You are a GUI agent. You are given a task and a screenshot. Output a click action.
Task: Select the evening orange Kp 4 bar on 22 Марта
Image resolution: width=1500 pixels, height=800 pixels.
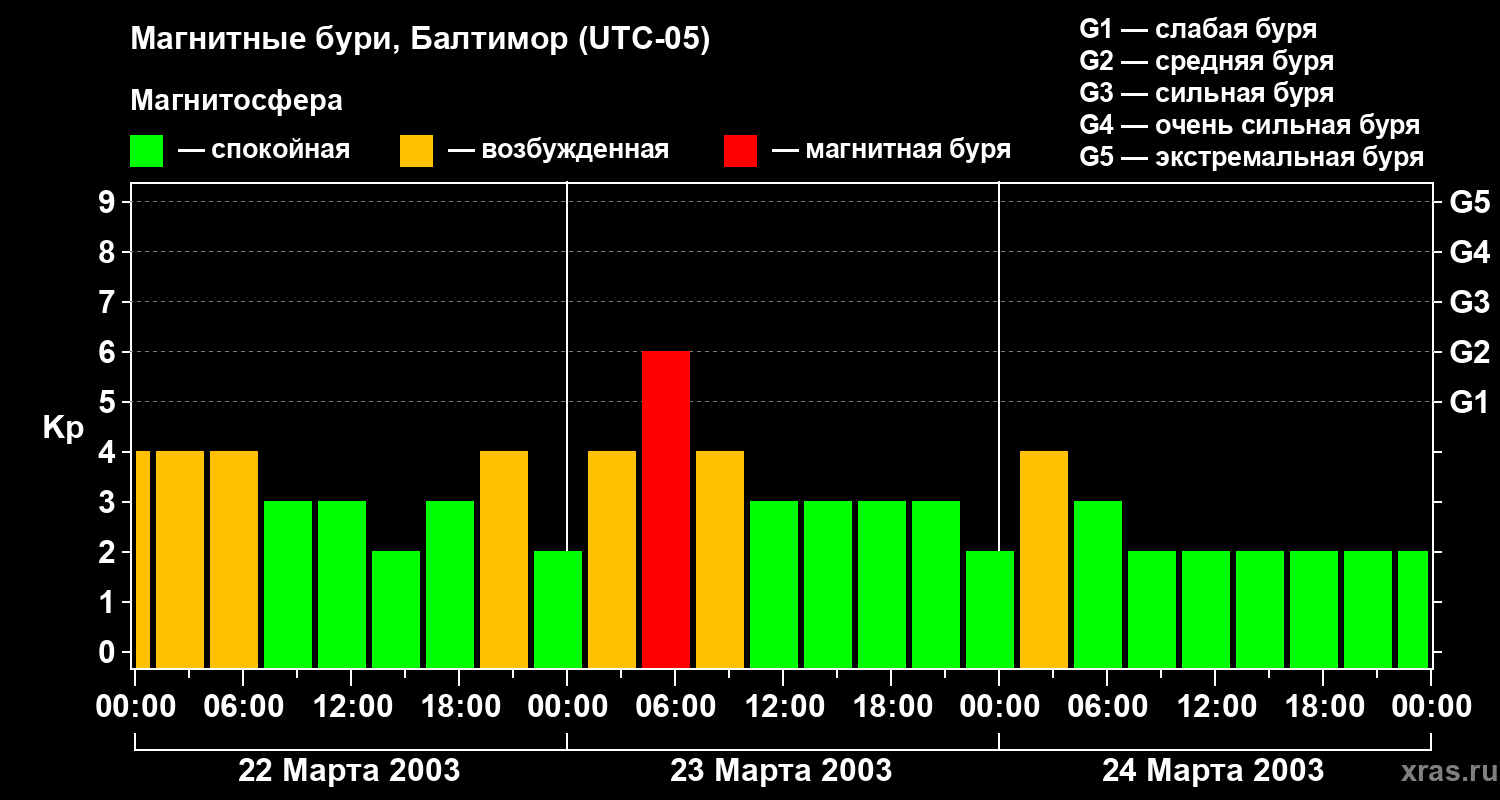(x=504, y=559)
